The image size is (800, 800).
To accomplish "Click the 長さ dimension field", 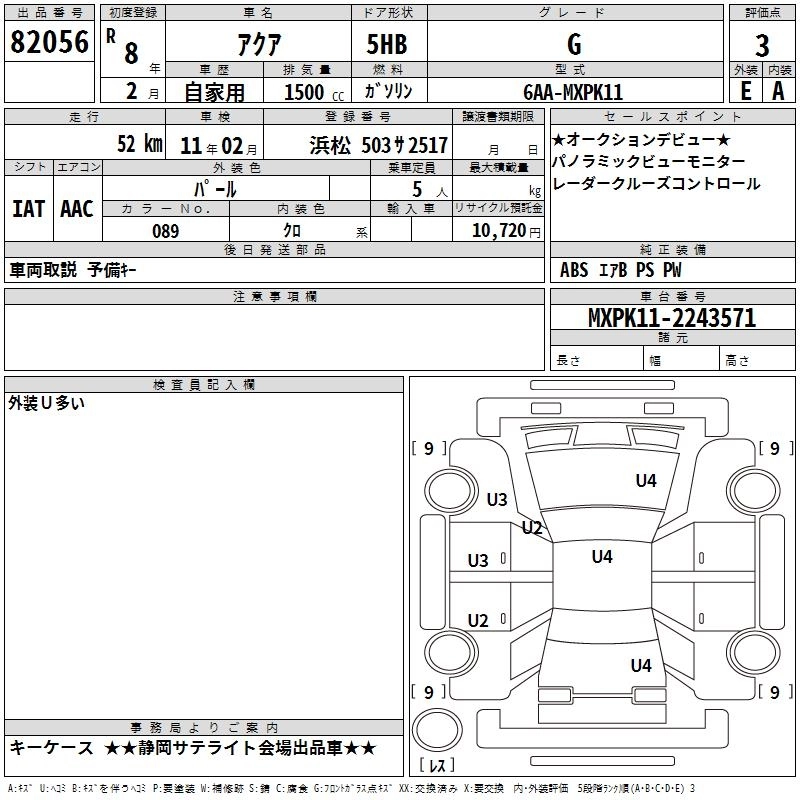I will pos(597,358).
